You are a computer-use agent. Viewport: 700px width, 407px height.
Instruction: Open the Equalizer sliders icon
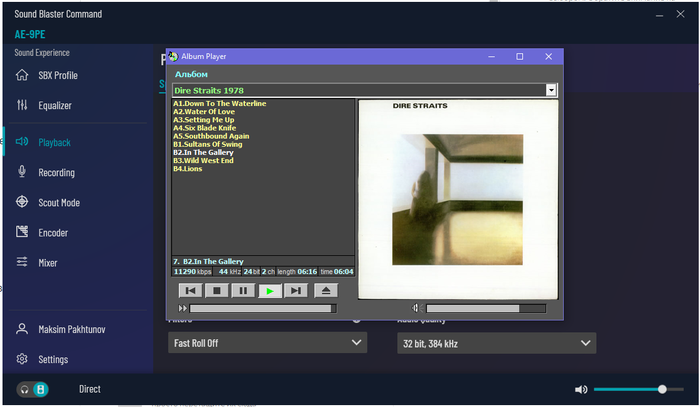[x=22, y=105]
